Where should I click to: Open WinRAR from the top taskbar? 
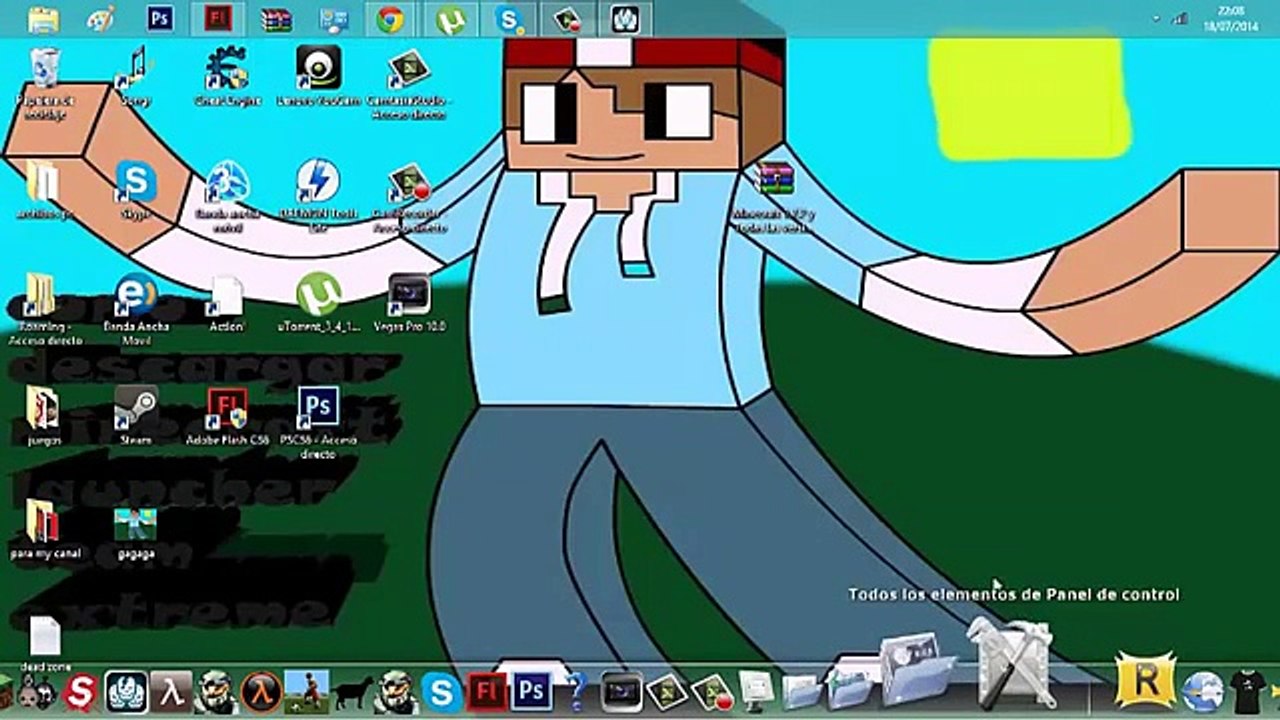tap(276, 18)
